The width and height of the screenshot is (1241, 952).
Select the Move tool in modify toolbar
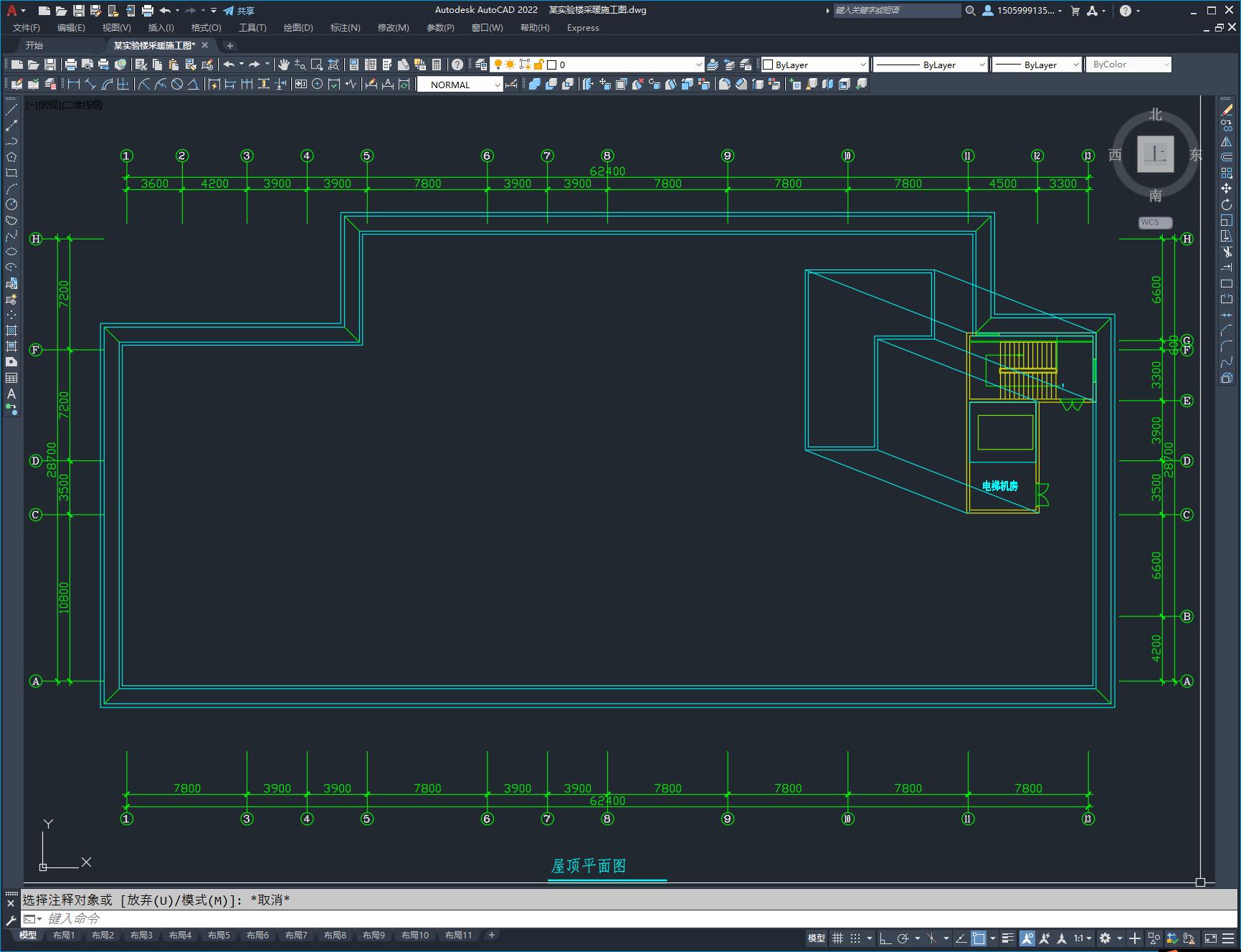1227,189
